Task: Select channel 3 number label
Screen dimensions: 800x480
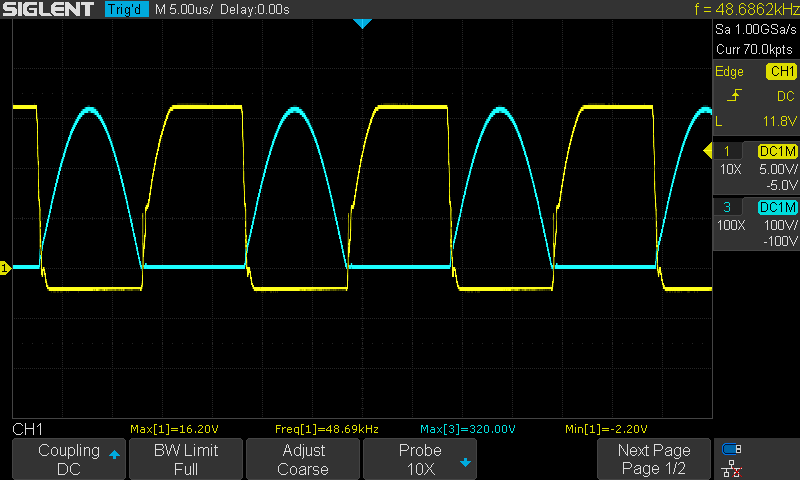Action: click(x=727, y=207)
